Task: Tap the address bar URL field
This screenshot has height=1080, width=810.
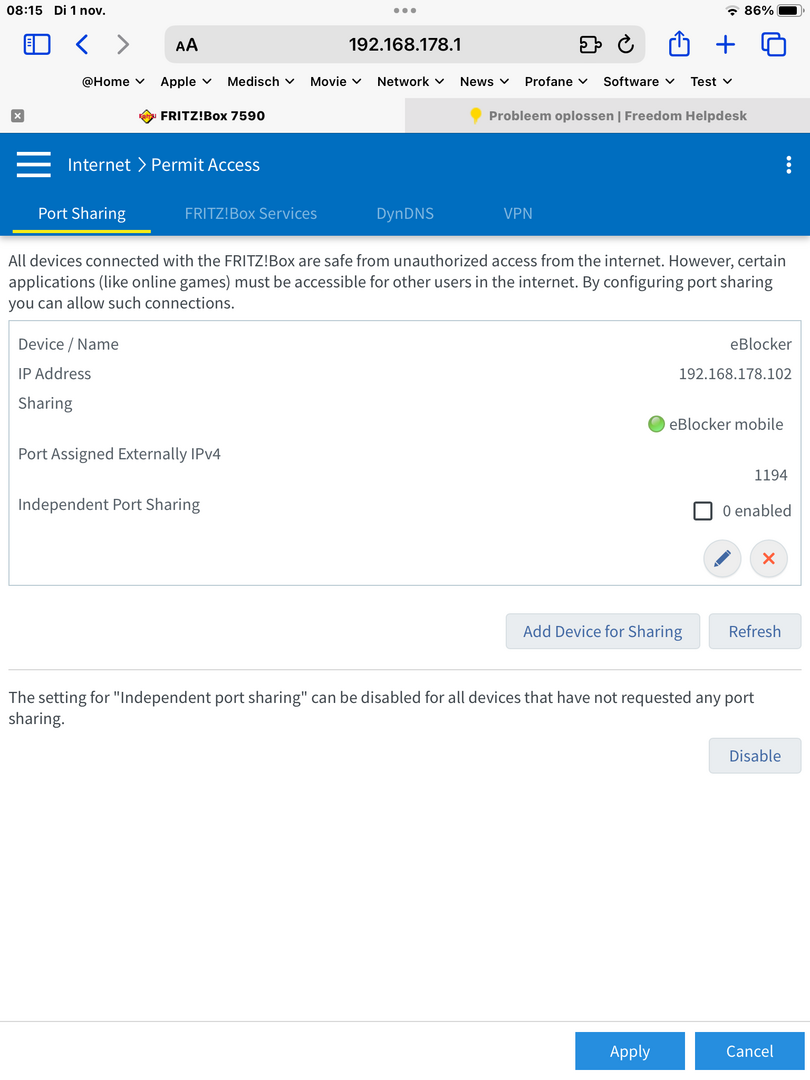Action: tap(405, 45)
